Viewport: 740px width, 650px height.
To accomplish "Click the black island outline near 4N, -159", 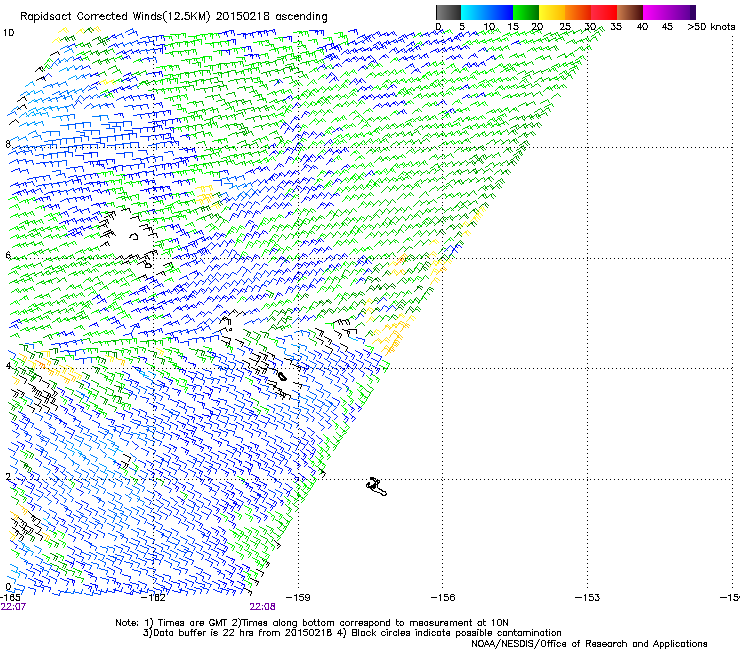I will [x=282, y=376].
